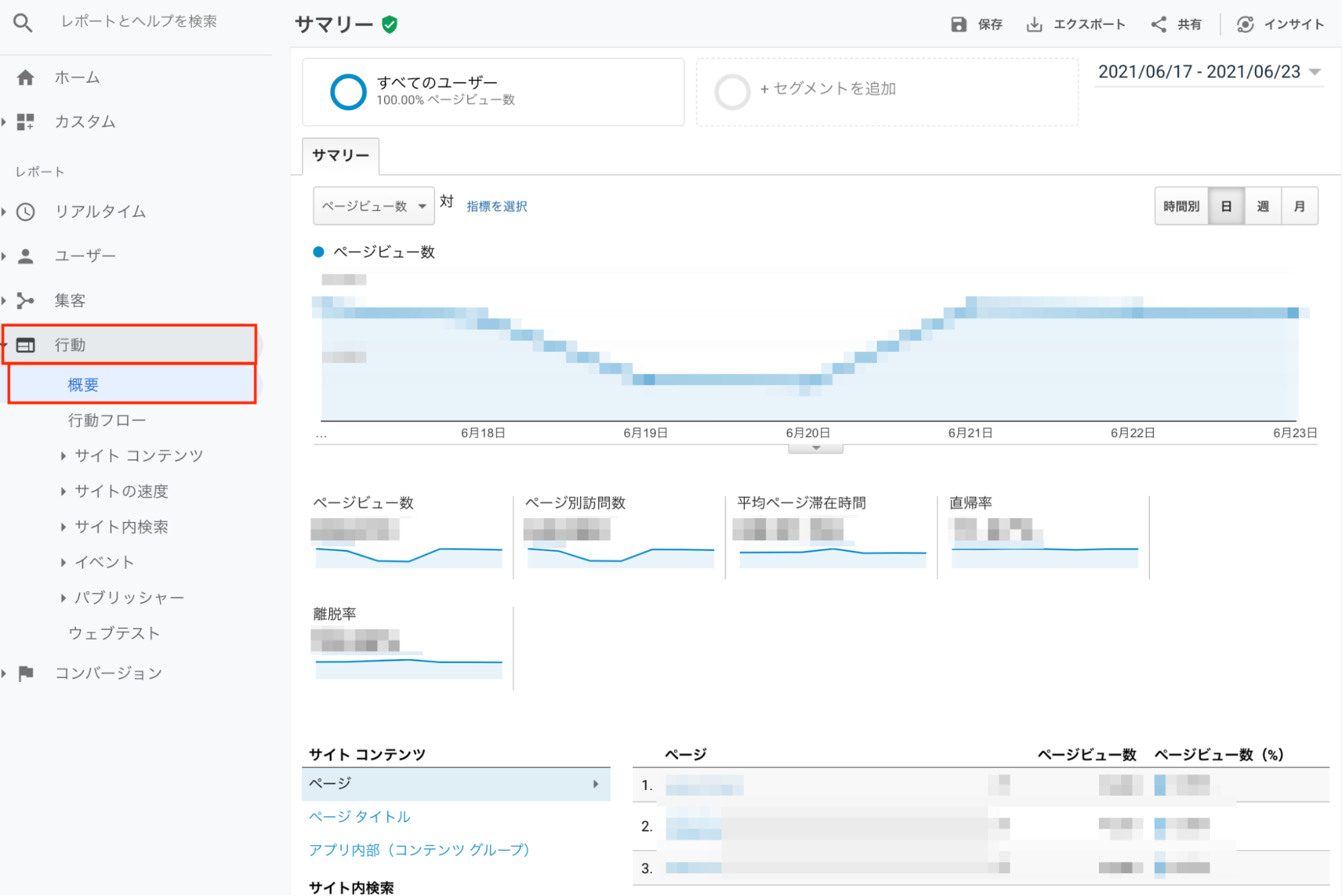The width and height of the screenshot is (1342, 896).
Task: Click the Conversion flag icon
Action: tap(26, 673)
